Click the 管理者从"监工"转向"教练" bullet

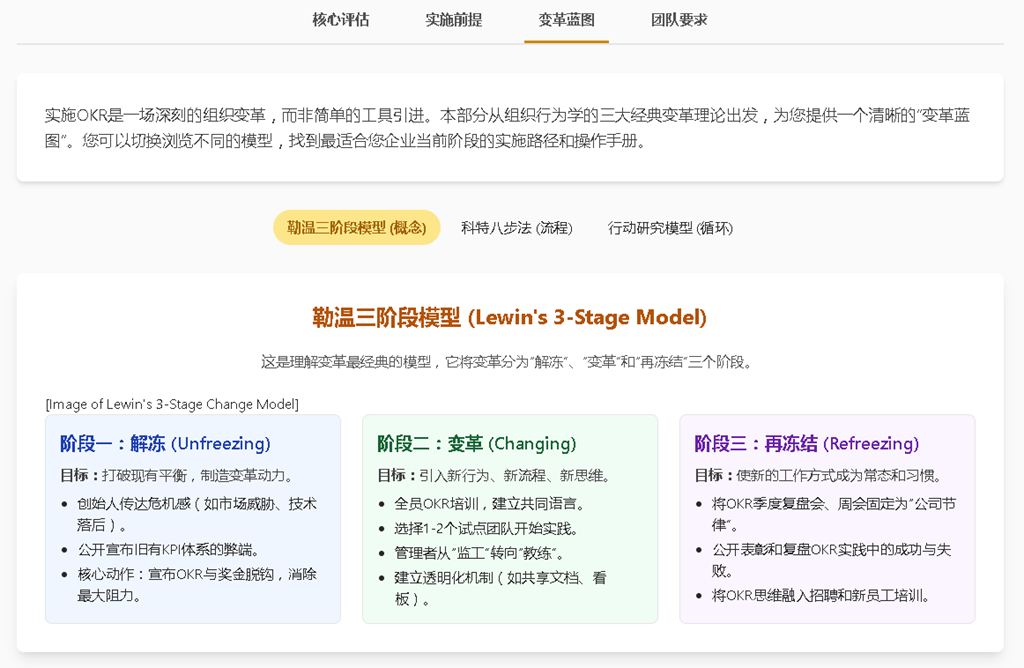coord(480,553)
